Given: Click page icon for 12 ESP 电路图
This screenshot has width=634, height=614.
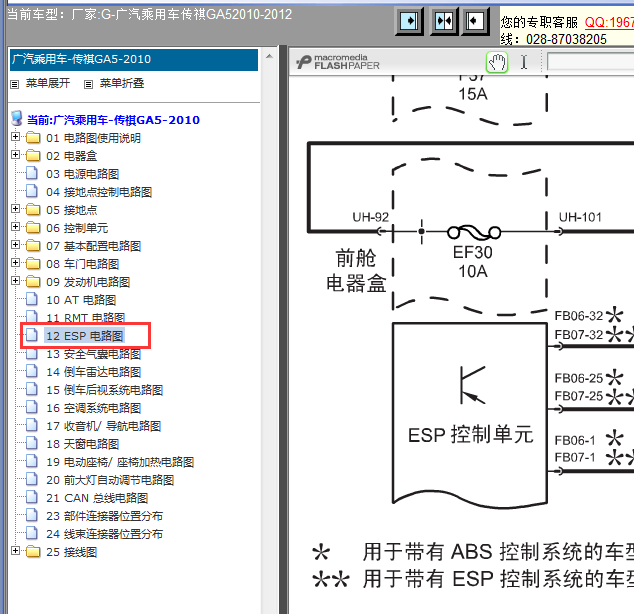Looking at the screenshot, I should pos(32,335).
